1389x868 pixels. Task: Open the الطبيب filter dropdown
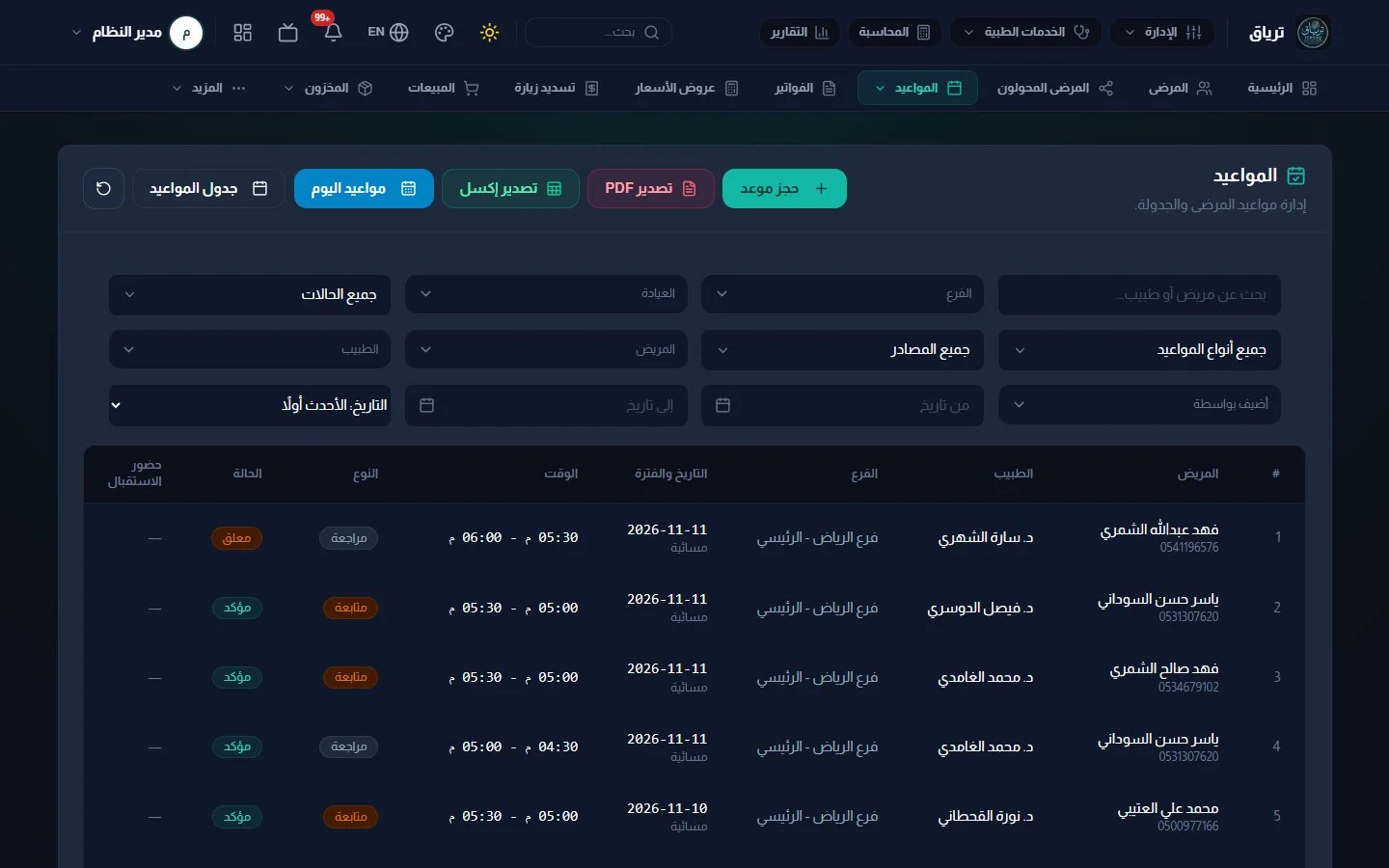click(x=250, y=350)
